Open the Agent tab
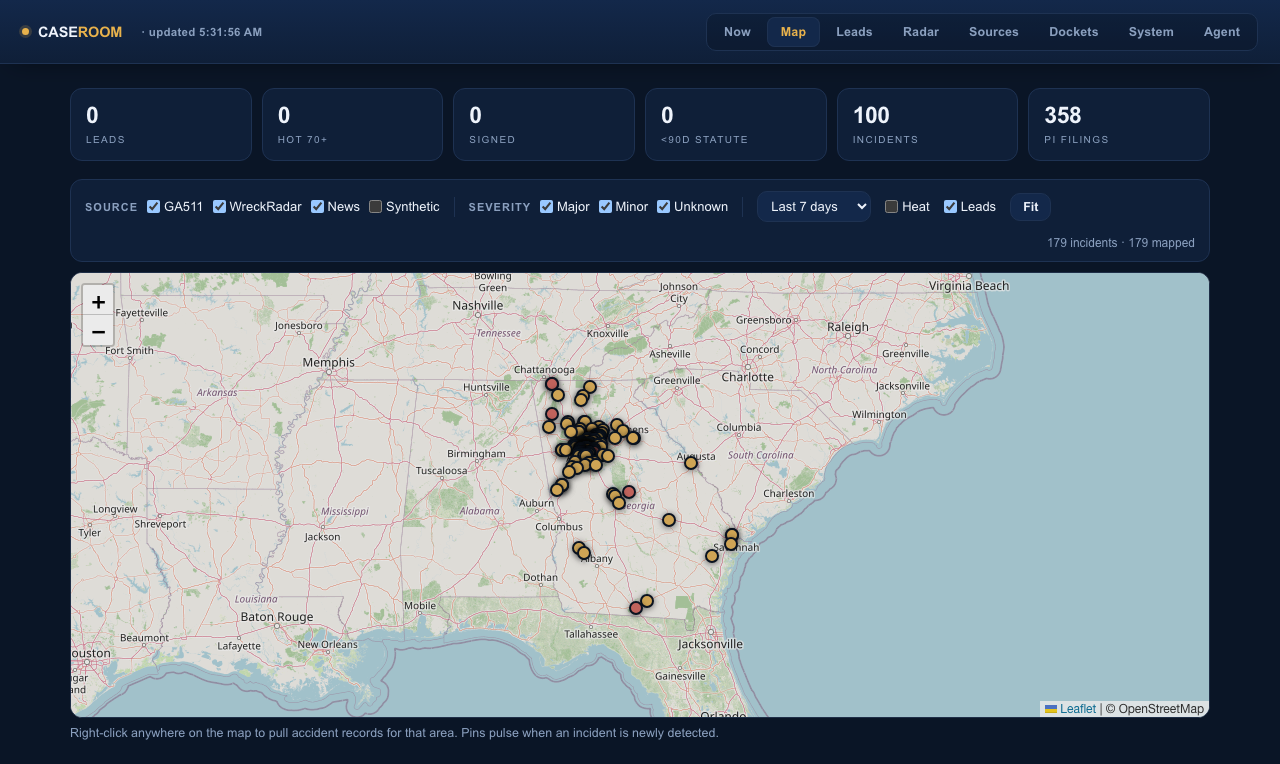The width and height of the screenshot is (1280, 764). pyautogui.click(x=1222, y=32)
